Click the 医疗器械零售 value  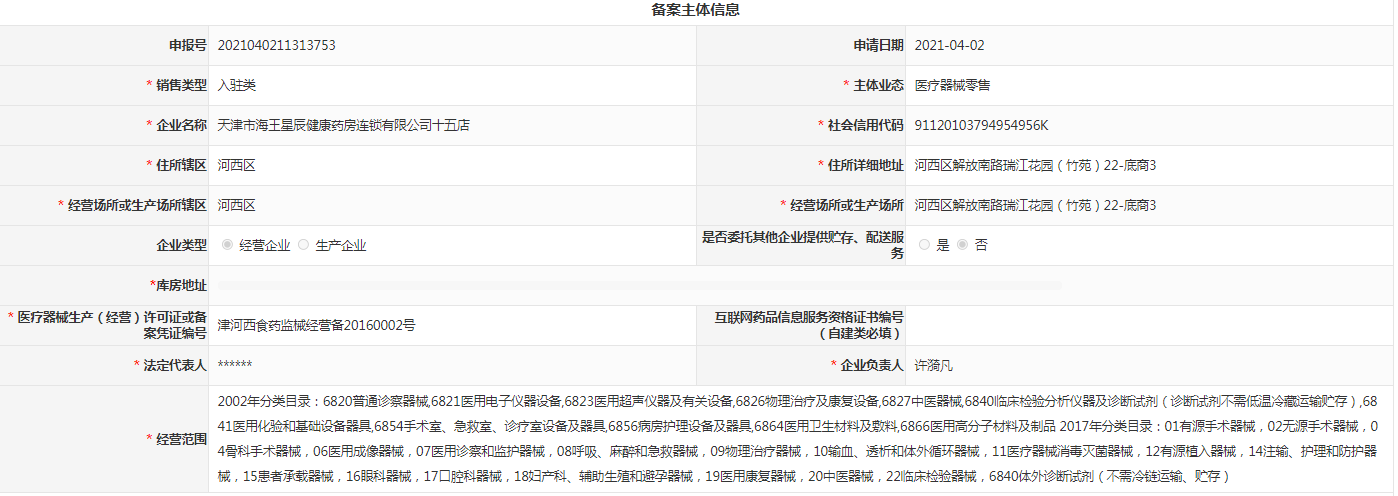(953, 86)
